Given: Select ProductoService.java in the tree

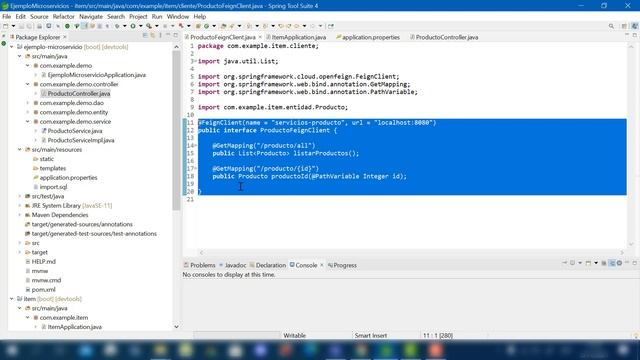Looking at the screenshot, I should 75,131.
